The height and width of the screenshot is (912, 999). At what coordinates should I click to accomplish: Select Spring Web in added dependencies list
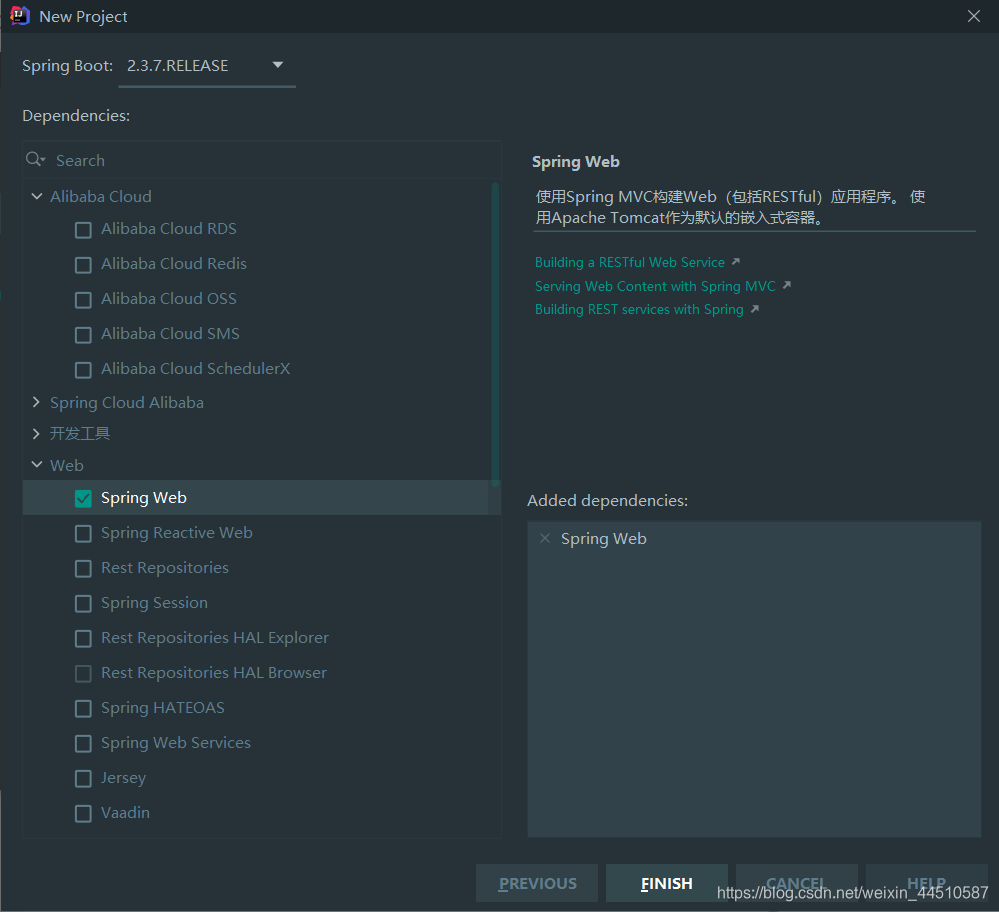click(603, 539)
